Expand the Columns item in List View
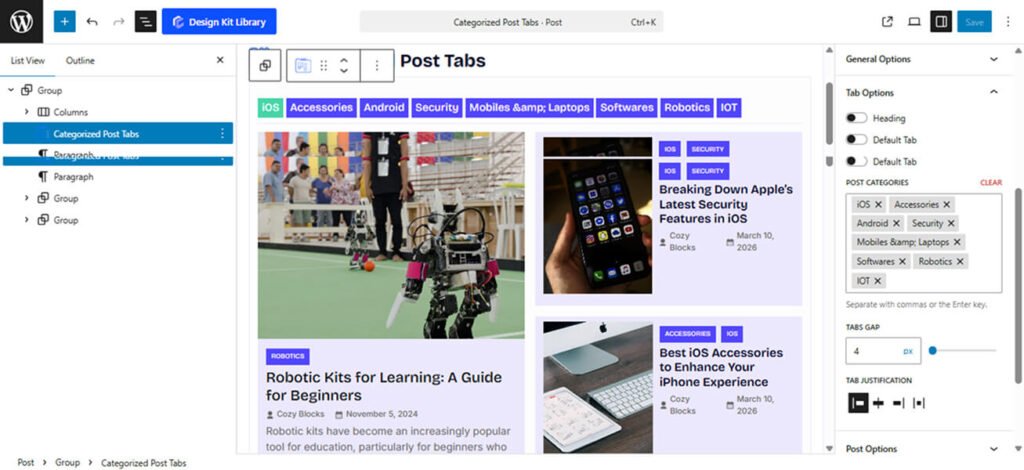The image size is (1024, 470). click(27, 112)
